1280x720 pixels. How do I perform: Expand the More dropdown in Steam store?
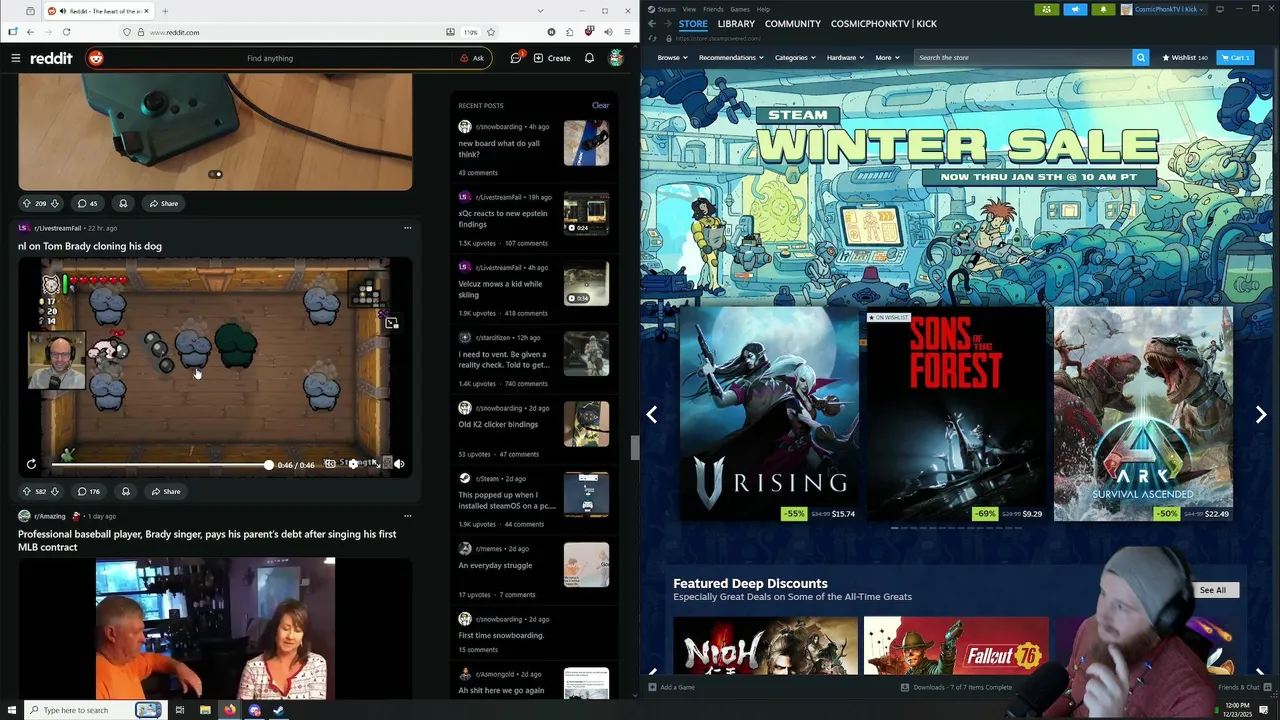click(x=887, y=57)
